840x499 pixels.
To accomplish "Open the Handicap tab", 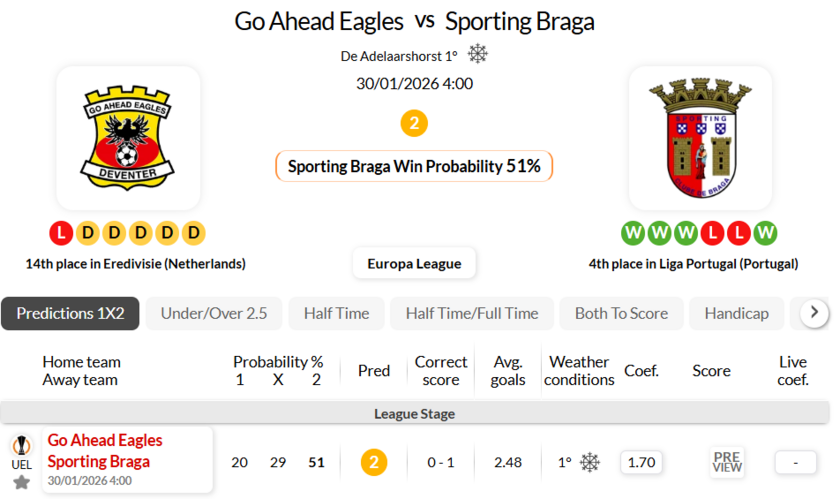I will pyautogui.click(x=736, y=313).
